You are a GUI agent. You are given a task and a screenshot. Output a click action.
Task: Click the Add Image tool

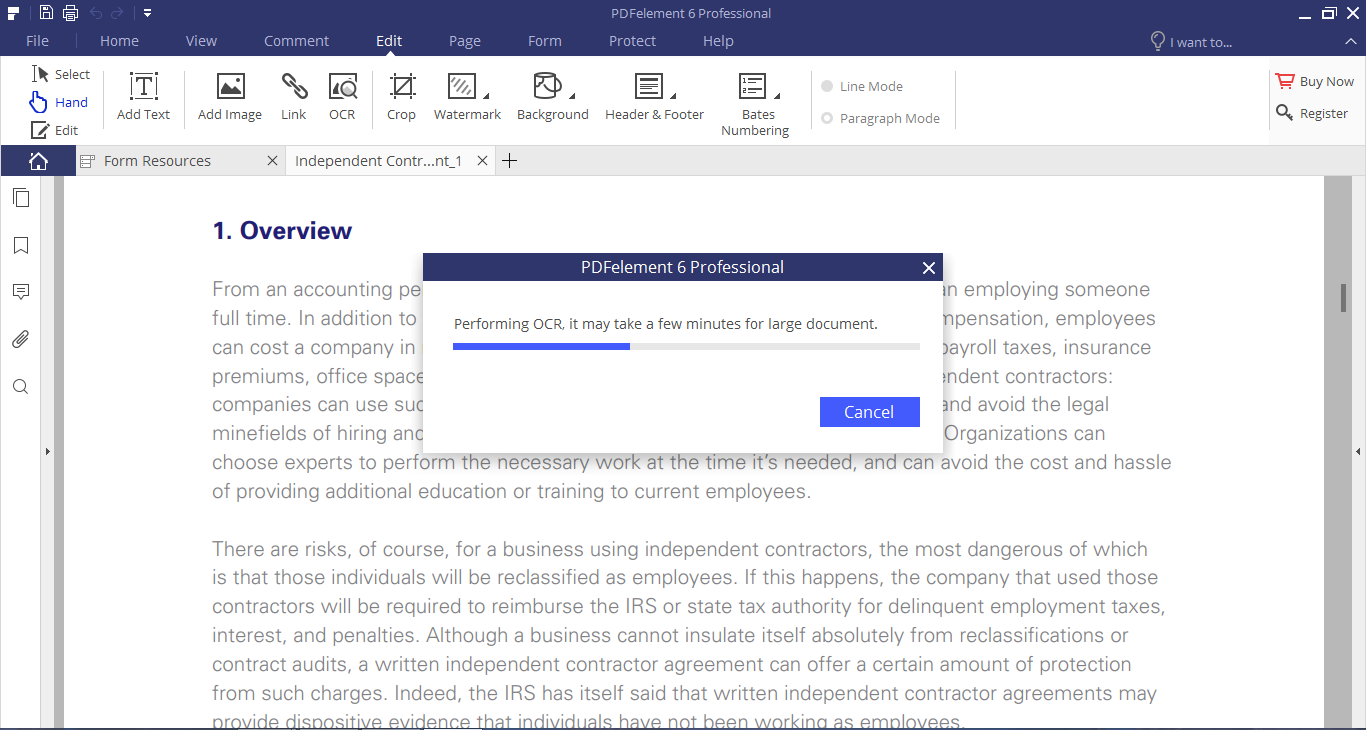[x=230, y=96]
